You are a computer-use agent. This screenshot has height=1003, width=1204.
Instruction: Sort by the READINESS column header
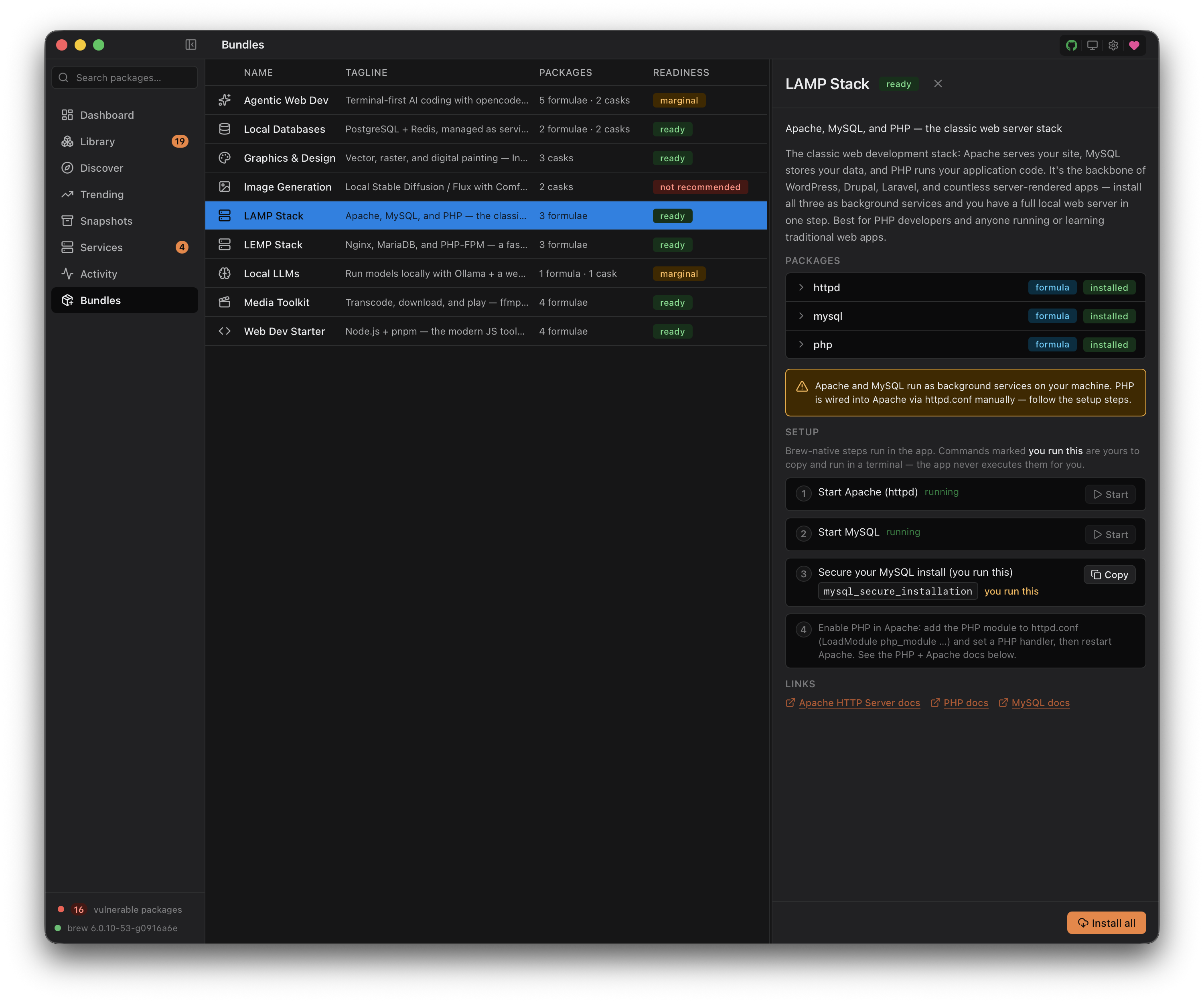(681, 72)
